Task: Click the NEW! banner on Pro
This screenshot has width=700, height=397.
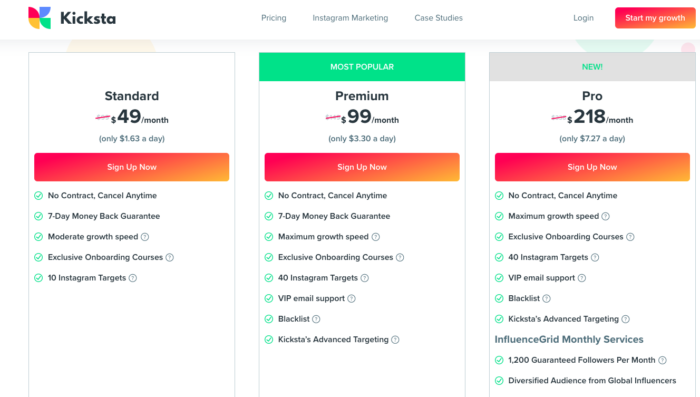Action: (592, 67)
